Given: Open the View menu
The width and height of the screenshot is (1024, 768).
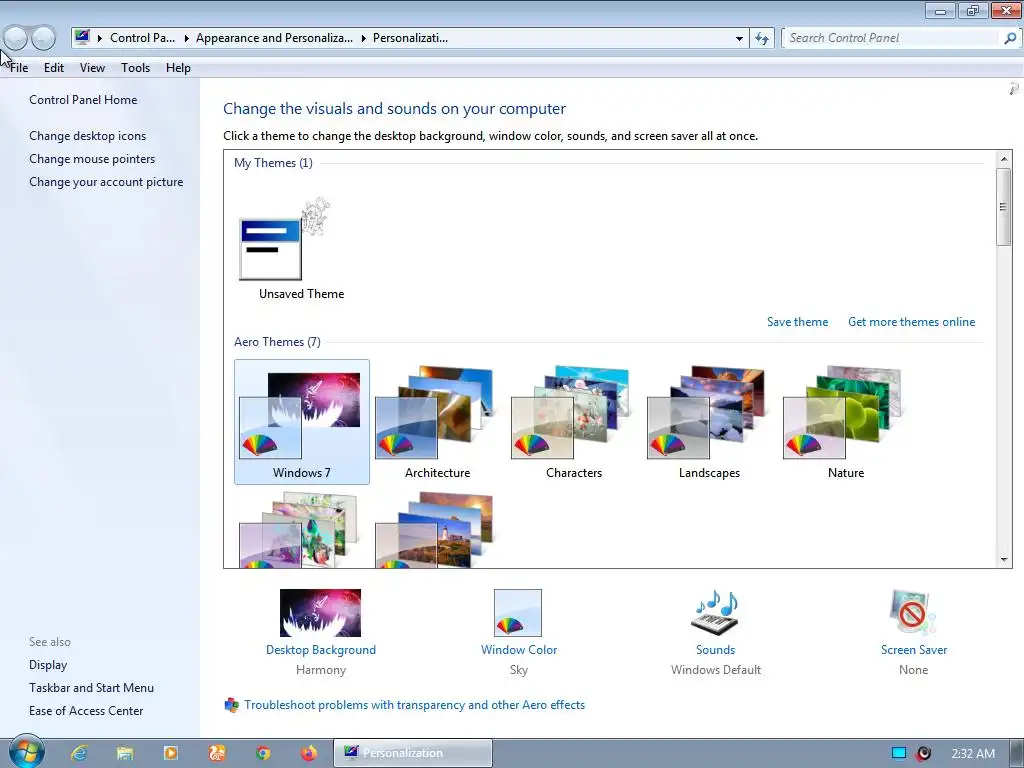Looking at the screenshot, I should (x=92, y=68).
